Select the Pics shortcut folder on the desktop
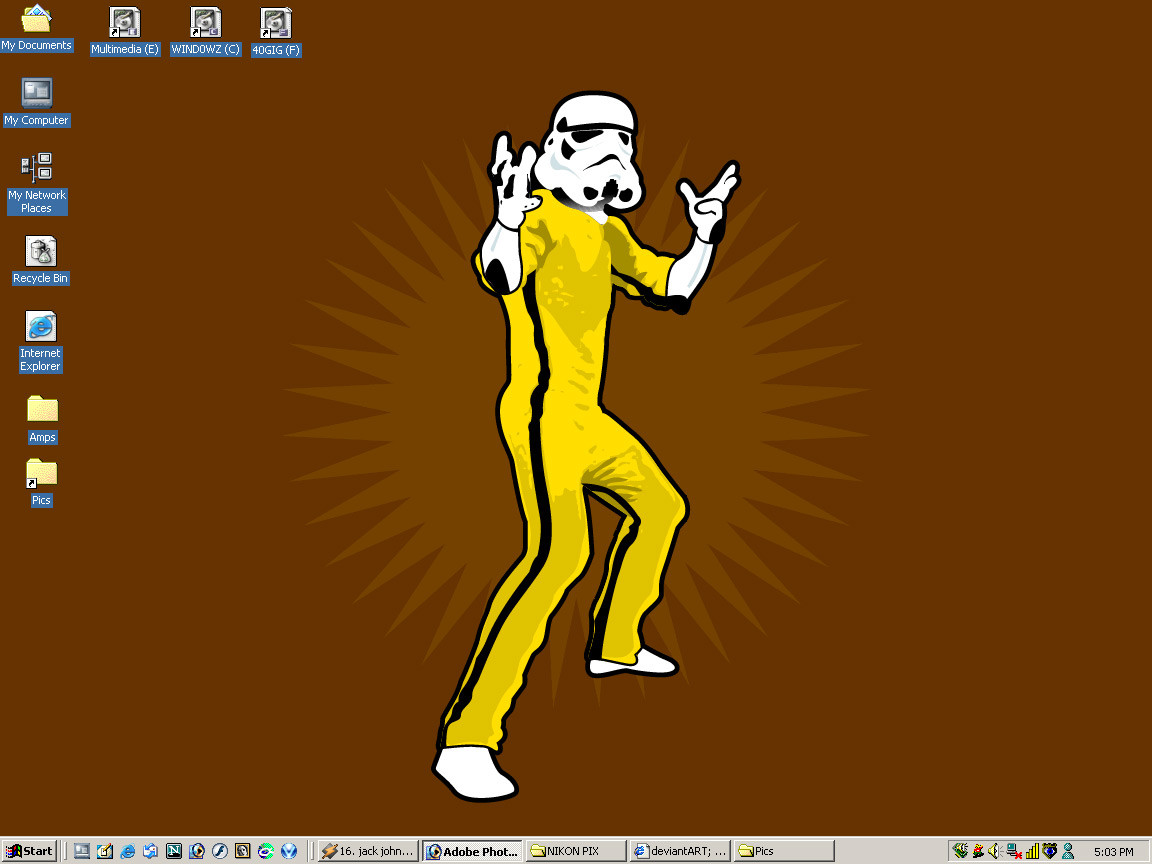 pos(41,482)
